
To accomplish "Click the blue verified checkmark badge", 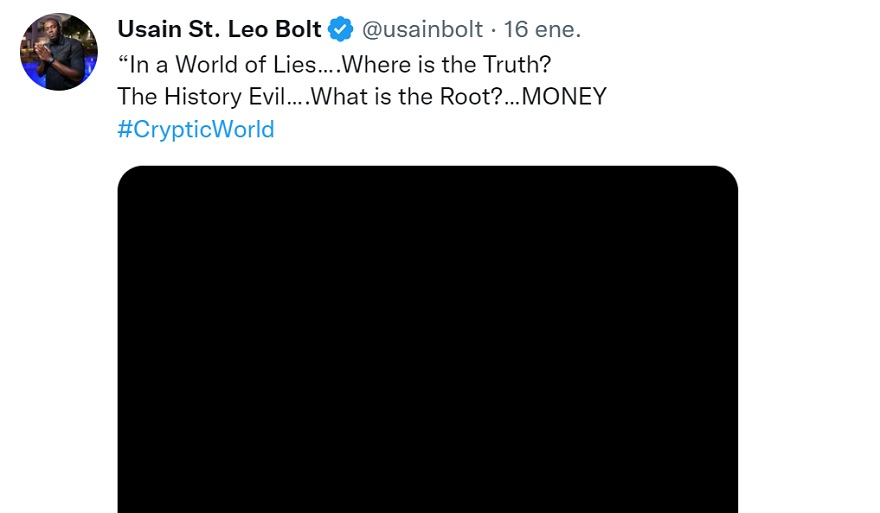I will pos(341,29).
